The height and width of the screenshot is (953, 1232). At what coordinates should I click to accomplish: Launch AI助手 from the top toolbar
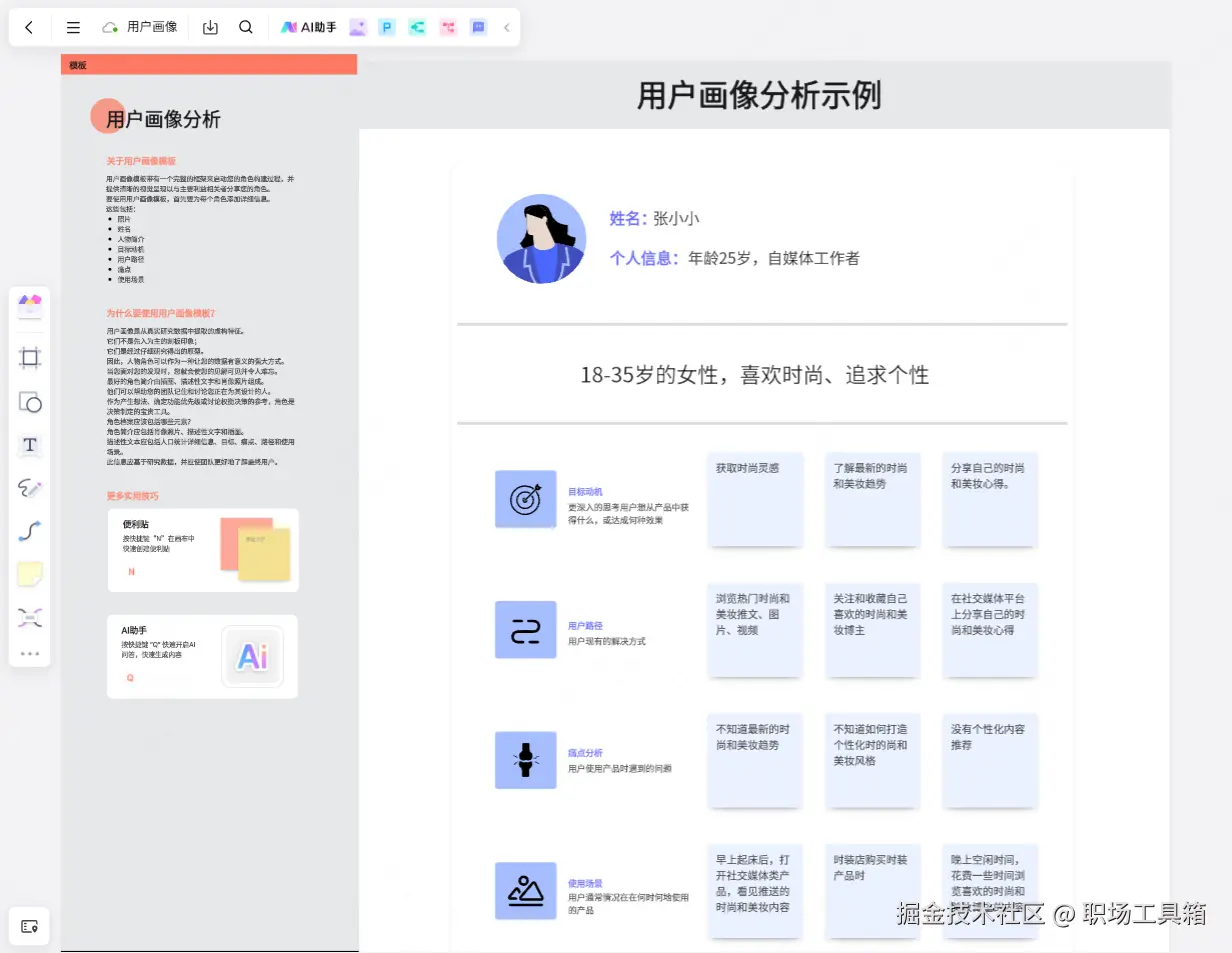click(x=308, y=27)
